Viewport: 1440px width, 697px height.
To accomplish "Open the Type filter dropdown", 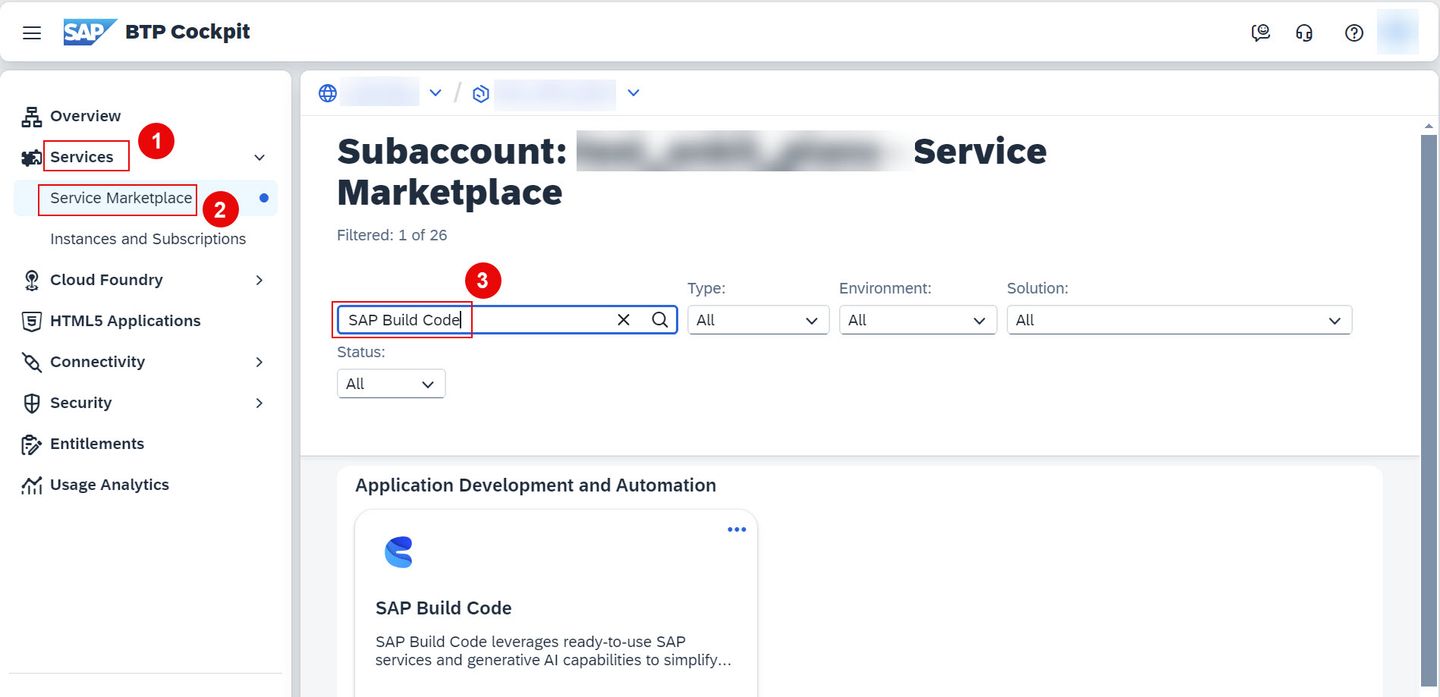I will [x=758, y=320].
